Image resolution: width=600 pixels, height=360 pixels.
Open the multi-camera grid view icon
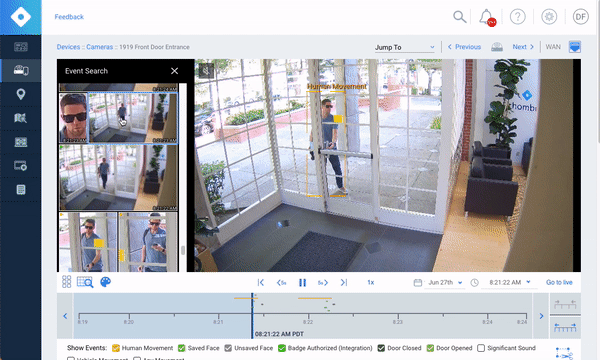[x=67, y=282]
